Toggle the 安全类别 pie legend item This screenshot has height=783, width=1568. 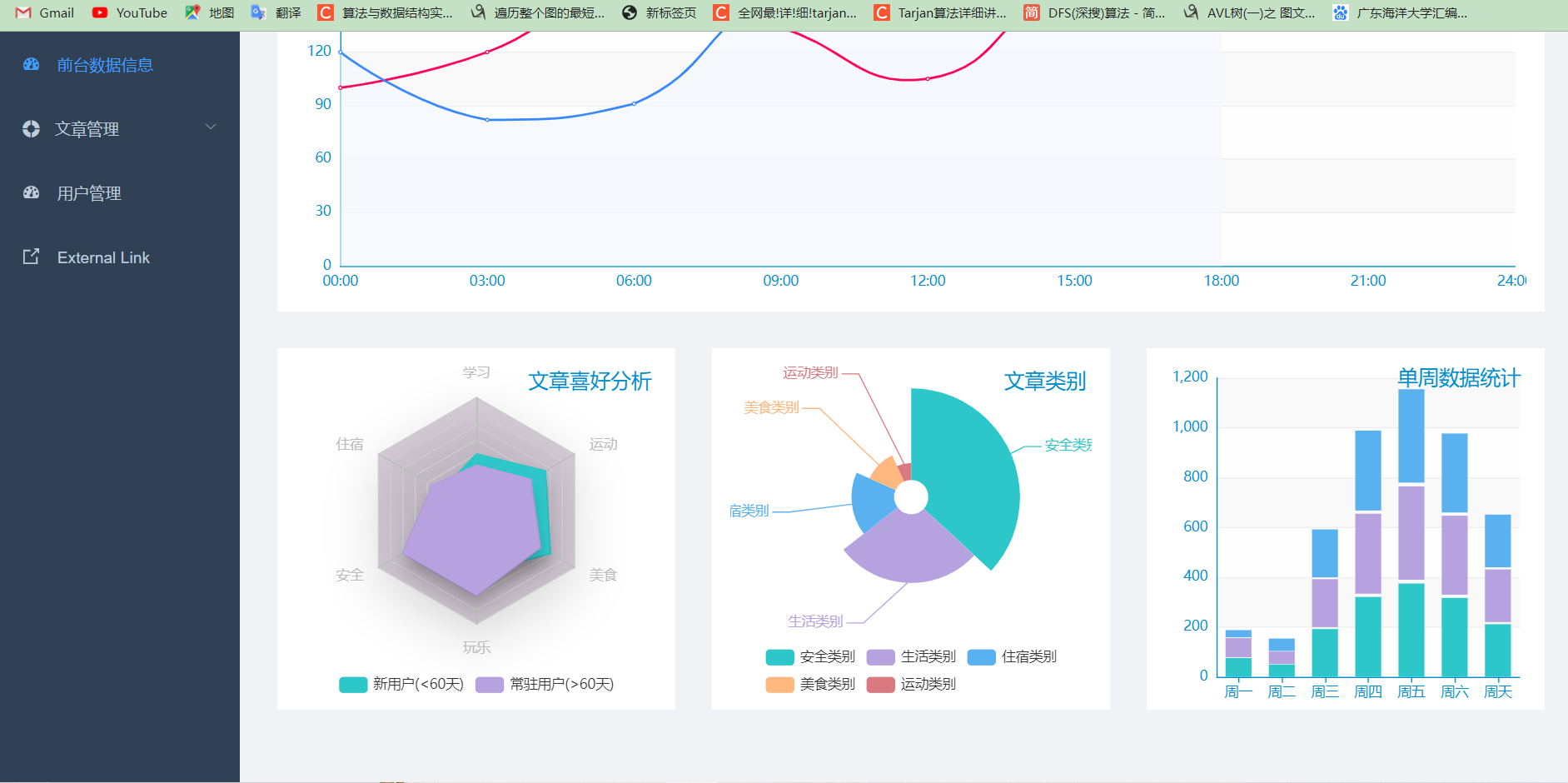(810, 657)
